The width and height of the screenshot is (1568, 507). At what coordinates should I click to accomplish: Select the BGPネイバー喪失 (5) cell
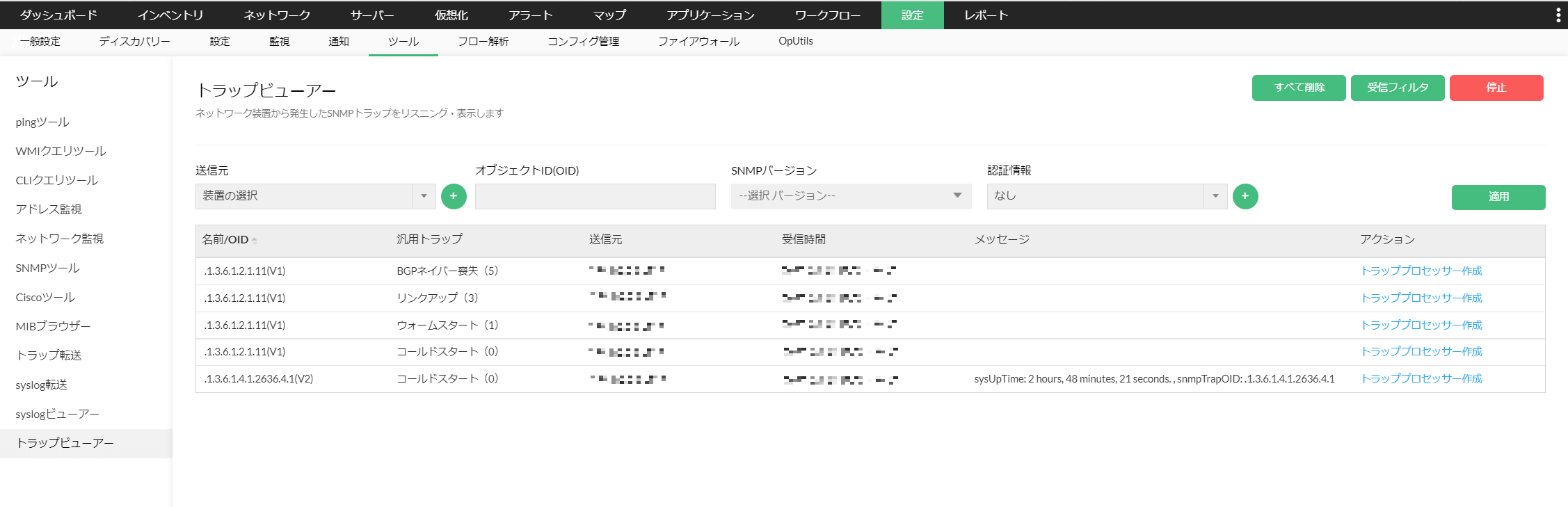pos(447,271)
